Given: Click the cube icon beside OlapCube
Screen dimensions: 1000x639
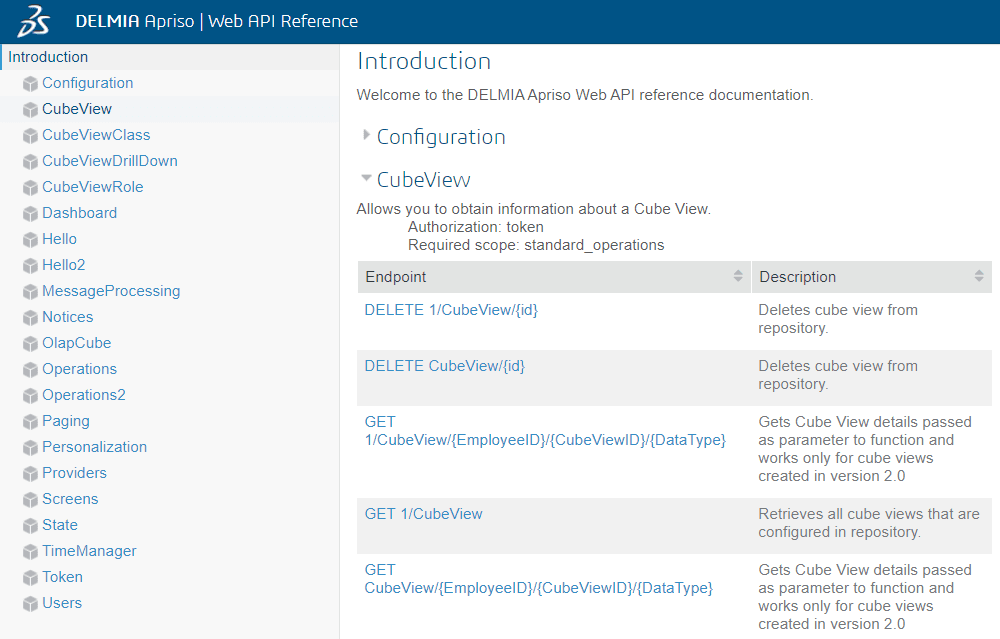Looking at the screenshot, I should pyautogui.click(x=30, y=344).
